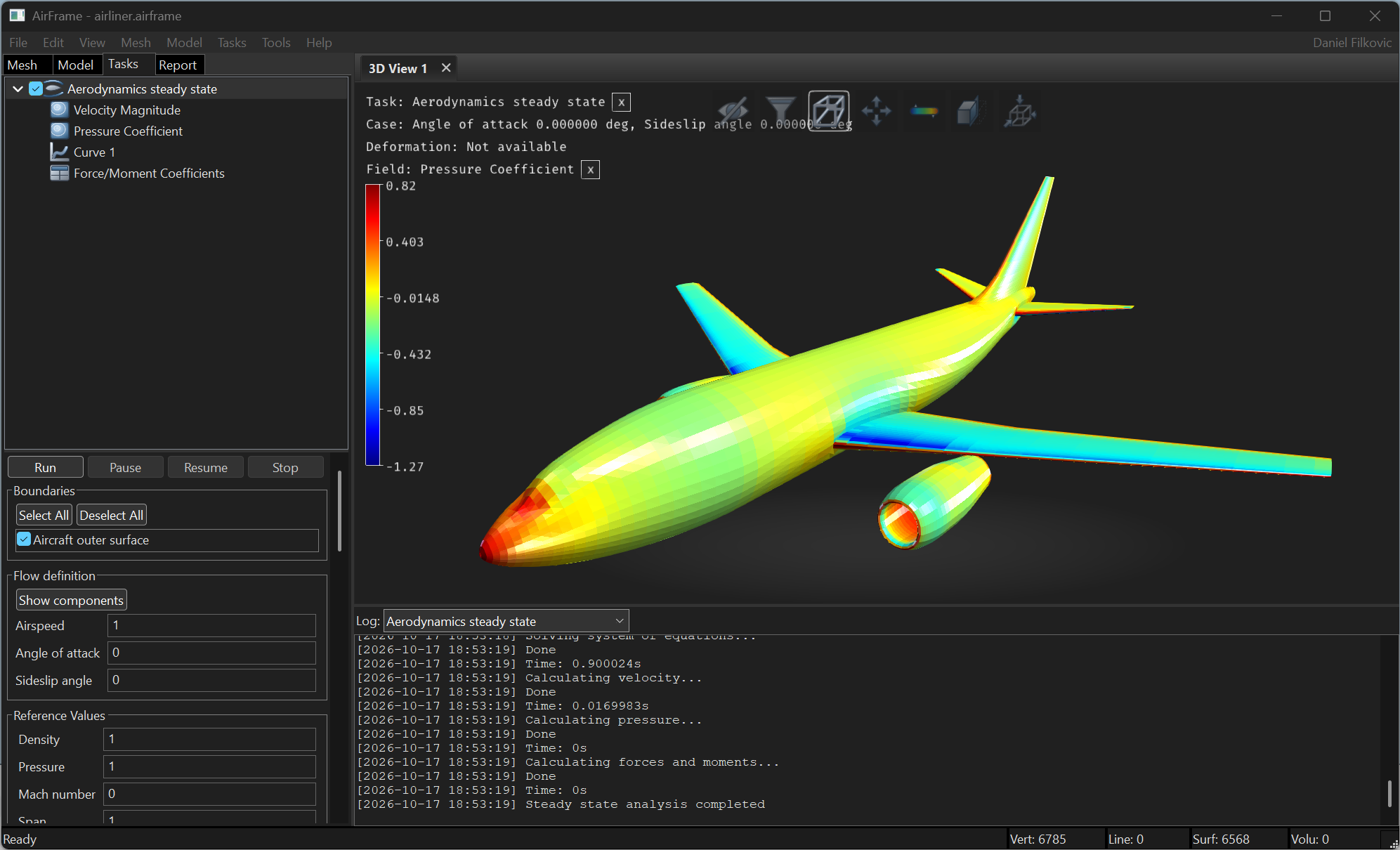
Task: Click the Show components button
Action: pos(71,600)
